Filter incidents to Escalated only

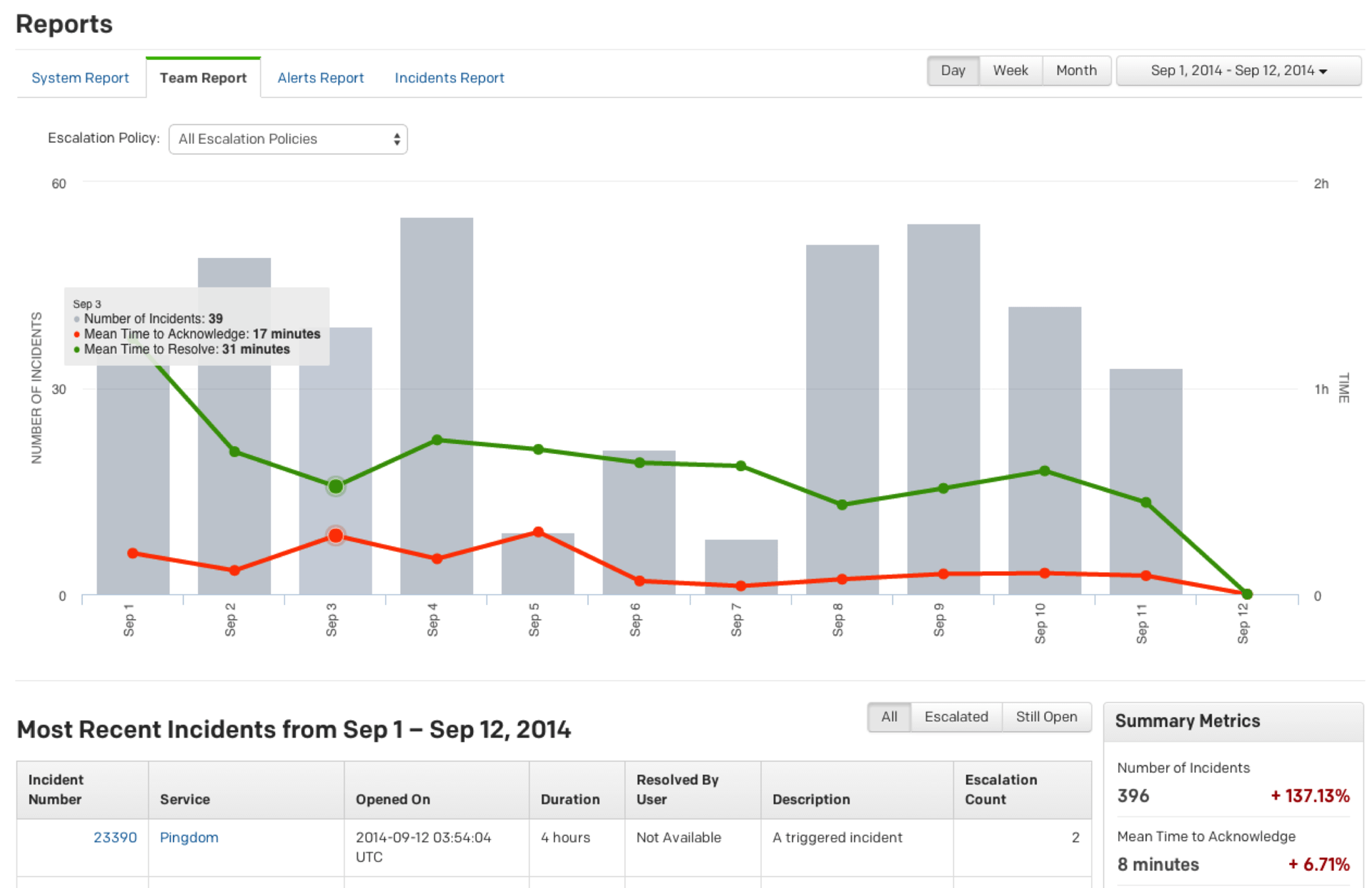(955, 717)
